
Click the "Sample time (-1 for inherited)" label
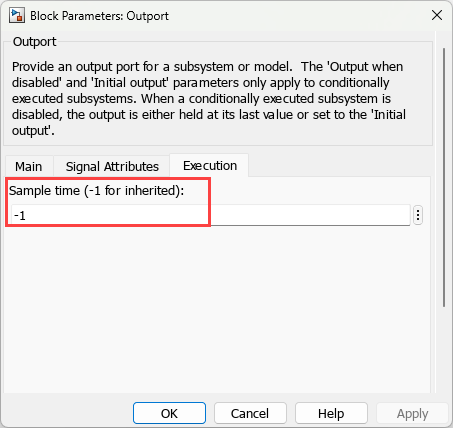(96, 191)
